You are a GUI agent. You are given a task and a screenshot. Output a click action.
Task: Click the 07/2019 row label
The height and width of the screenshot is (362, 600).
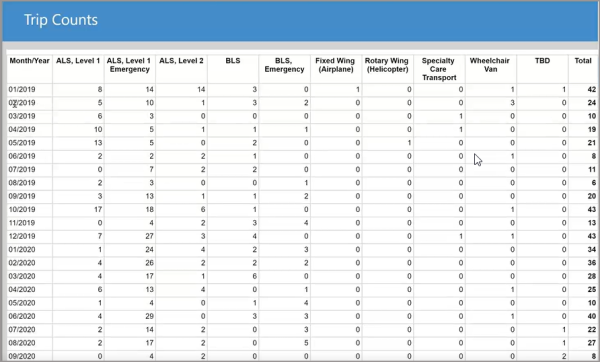[x=22, y=169]
